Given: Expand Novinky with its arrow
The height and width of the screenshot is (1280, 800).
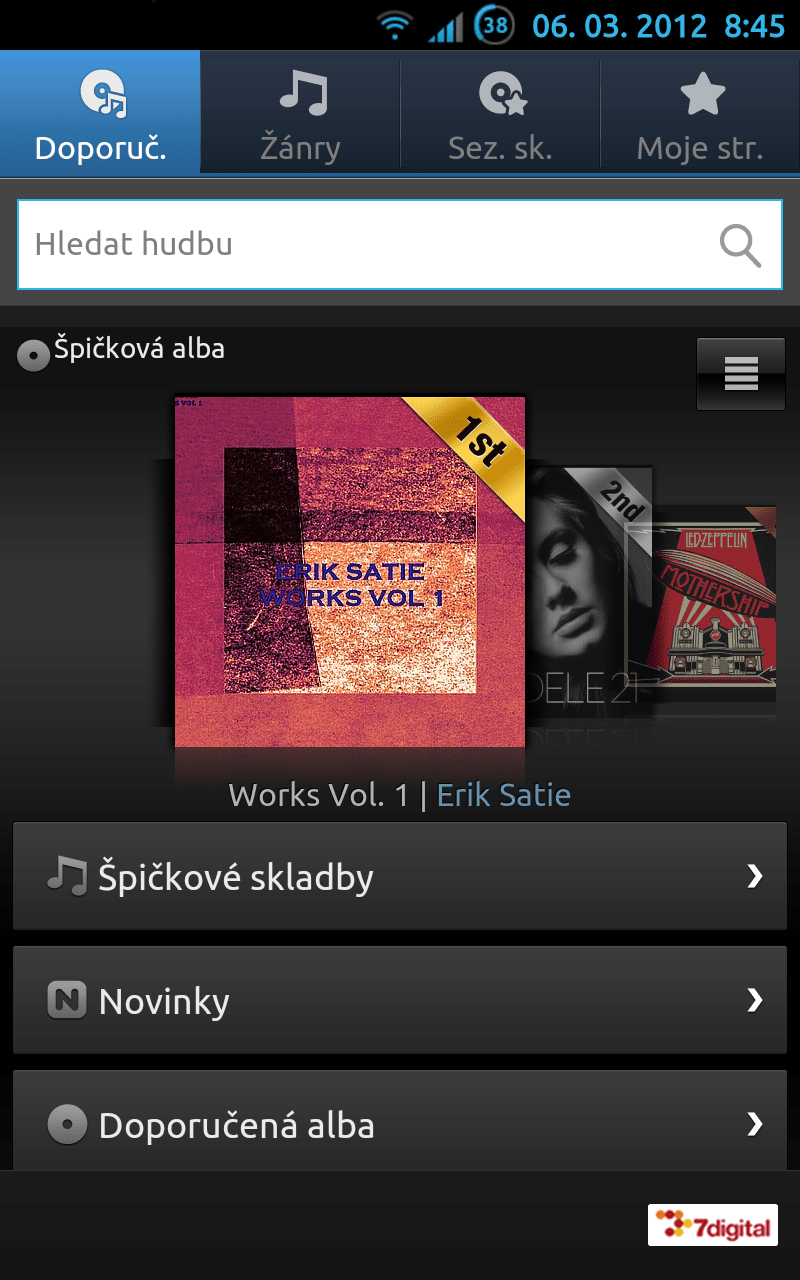Looking at the screenshot, I should click(755, 1000).
